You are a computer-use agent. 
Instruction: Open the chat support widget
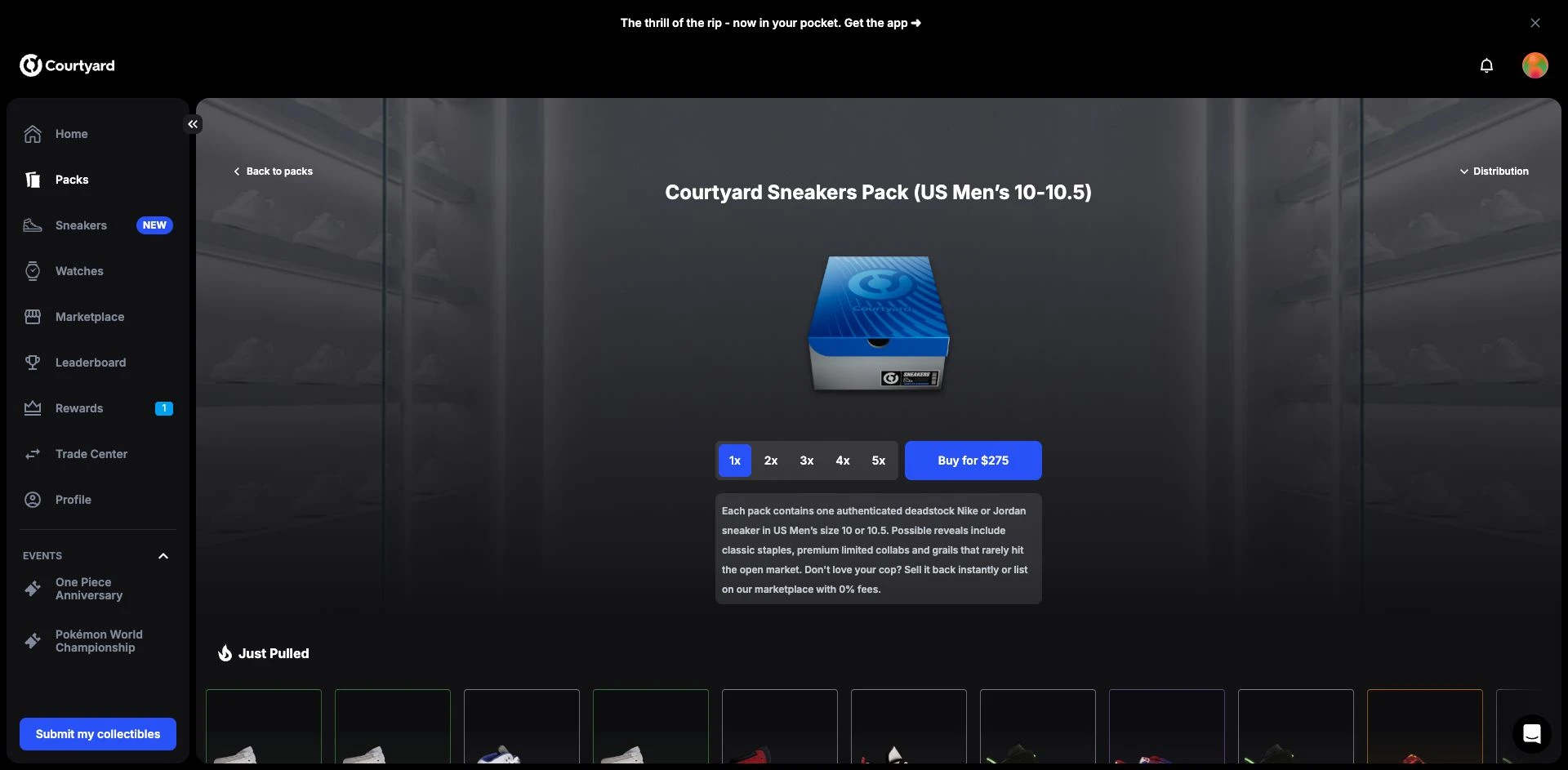[1532, 734]
